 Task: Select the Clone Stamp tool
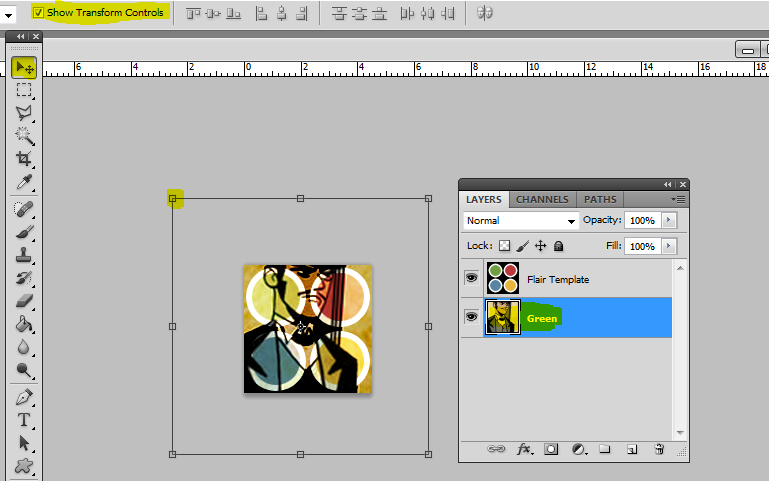[x=24, y=255]
